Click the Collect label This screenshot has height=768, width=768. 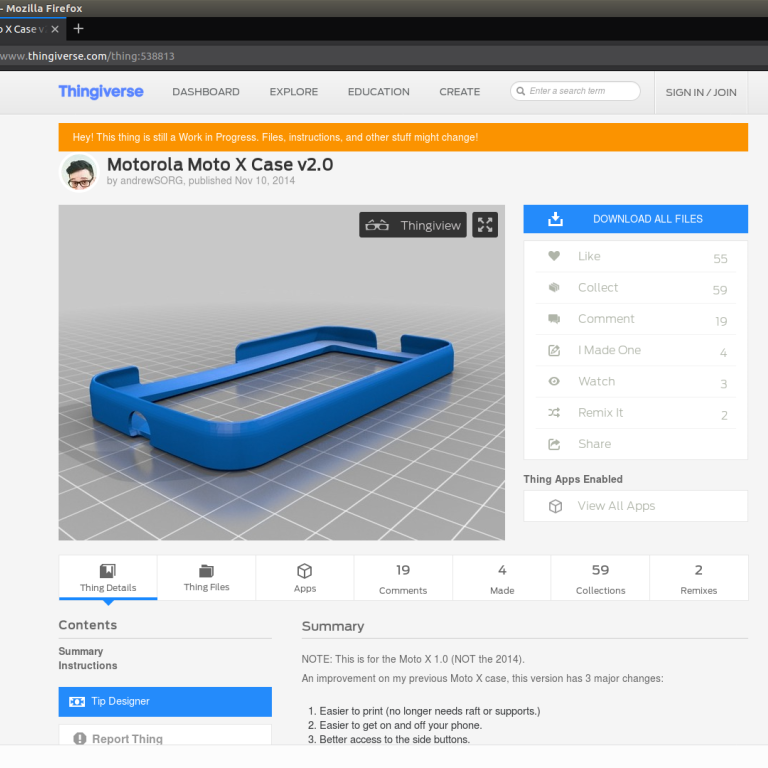click(598, 288)
